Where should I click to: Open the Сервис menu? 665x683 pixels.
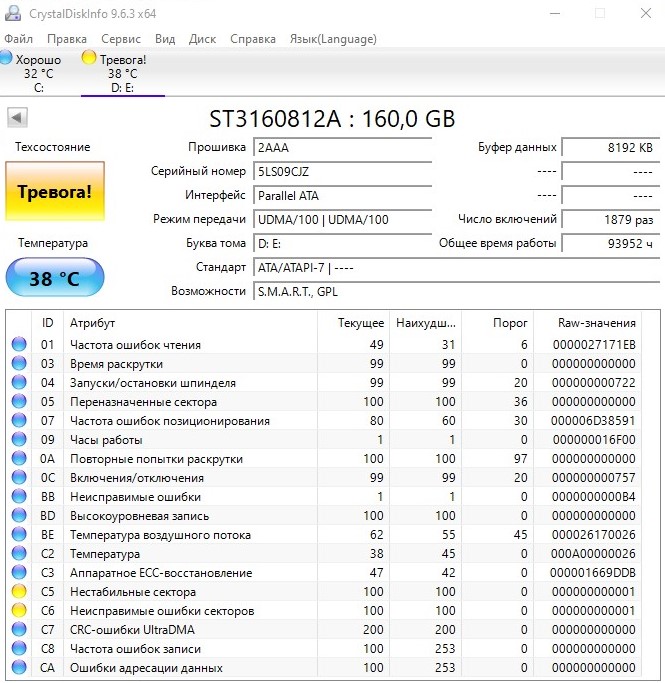[x=121, y=39]
